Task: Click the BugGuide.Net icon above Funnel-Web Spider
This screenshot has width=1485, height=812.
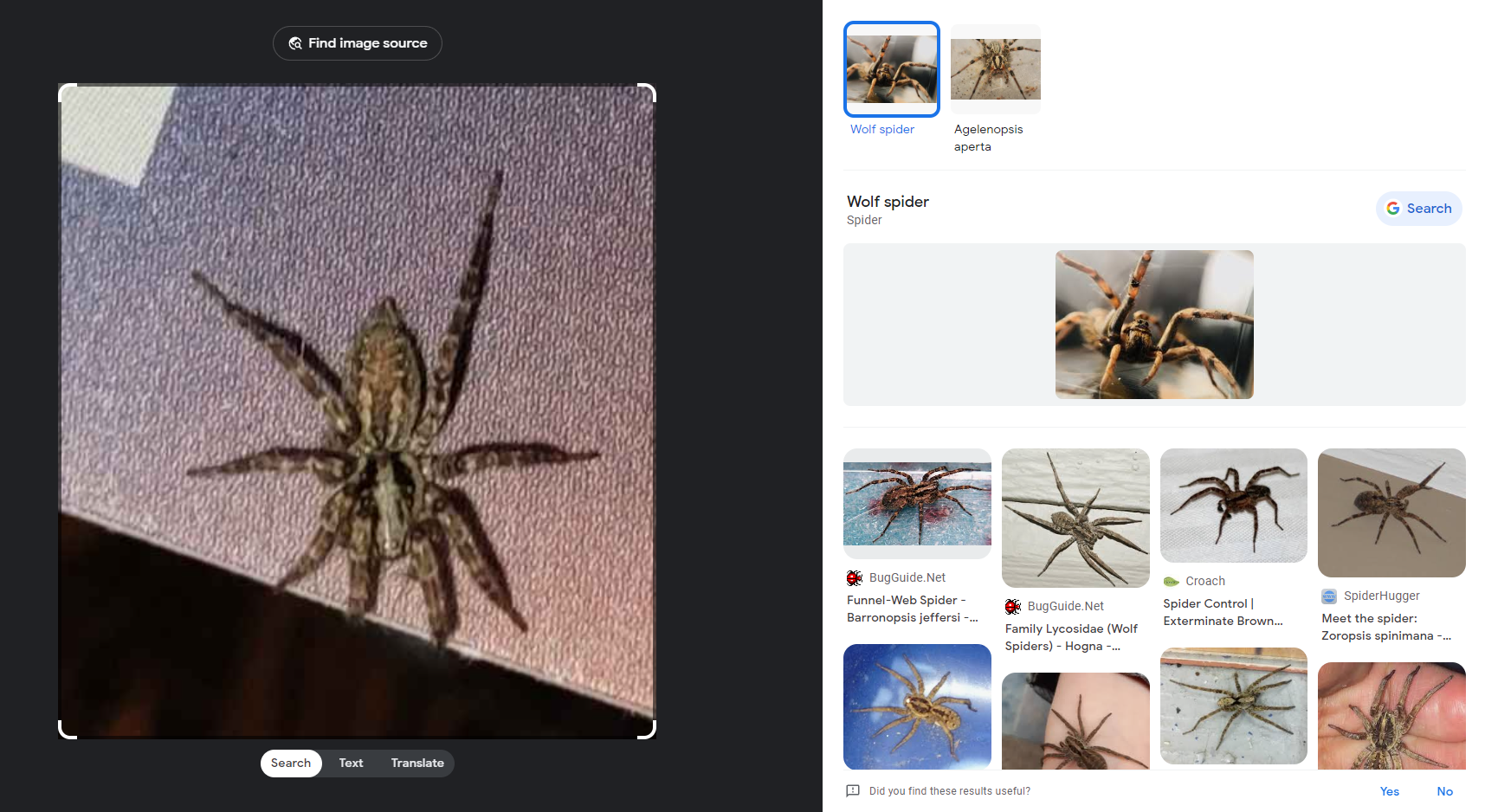Action: point(855,578)
